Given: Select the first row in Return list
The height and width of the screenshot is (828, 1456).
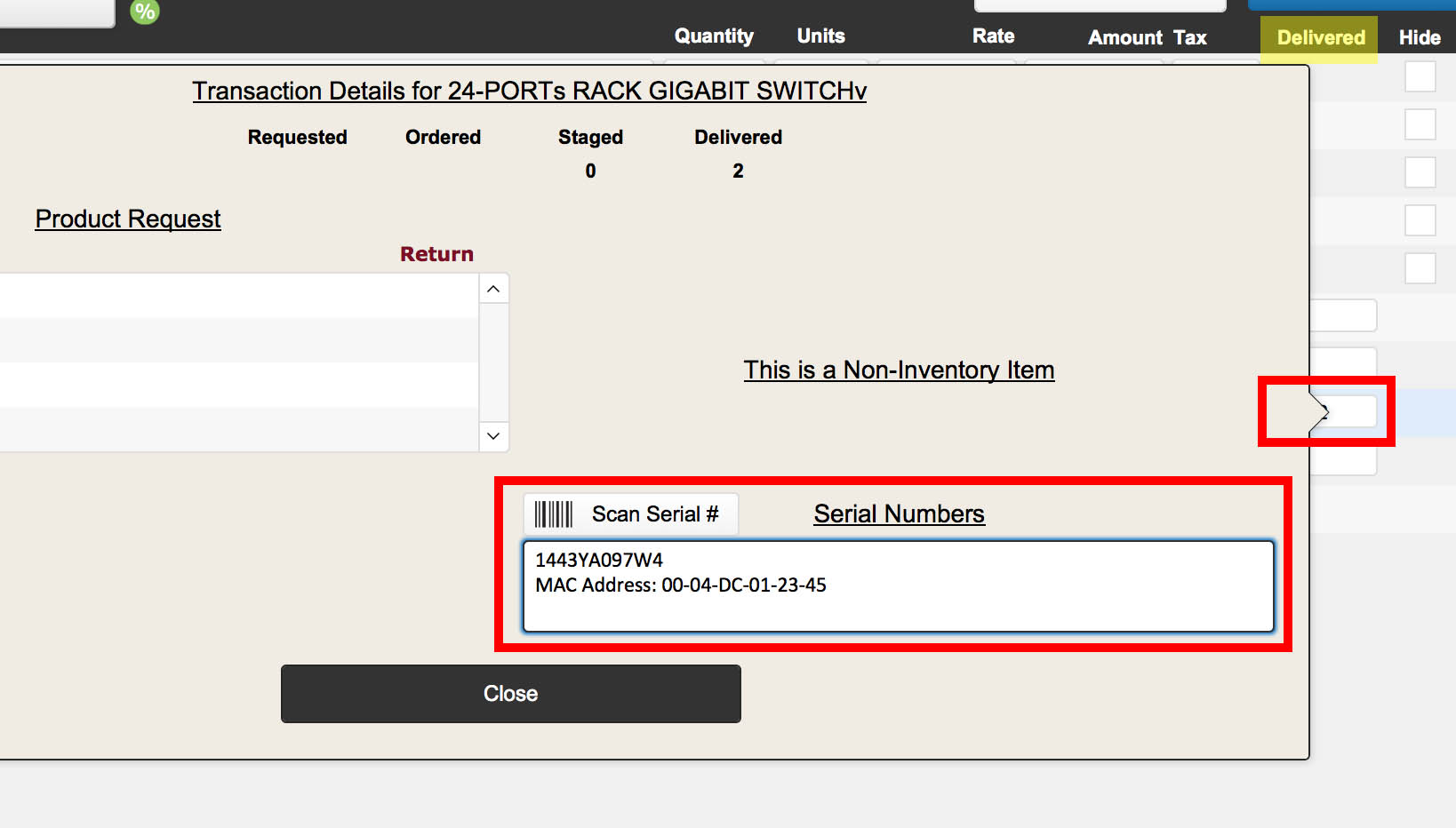Looking at the screenshot, I should (238, 296).
